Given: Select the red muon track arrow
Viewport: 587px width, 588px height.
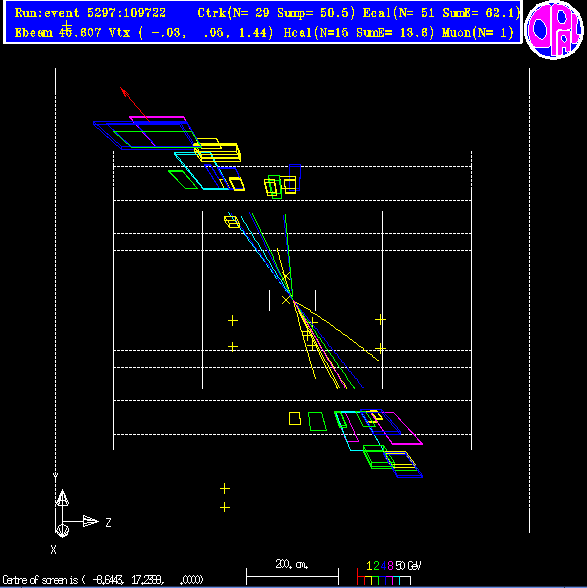Looking at the screenshot, I should pos(135,104).
